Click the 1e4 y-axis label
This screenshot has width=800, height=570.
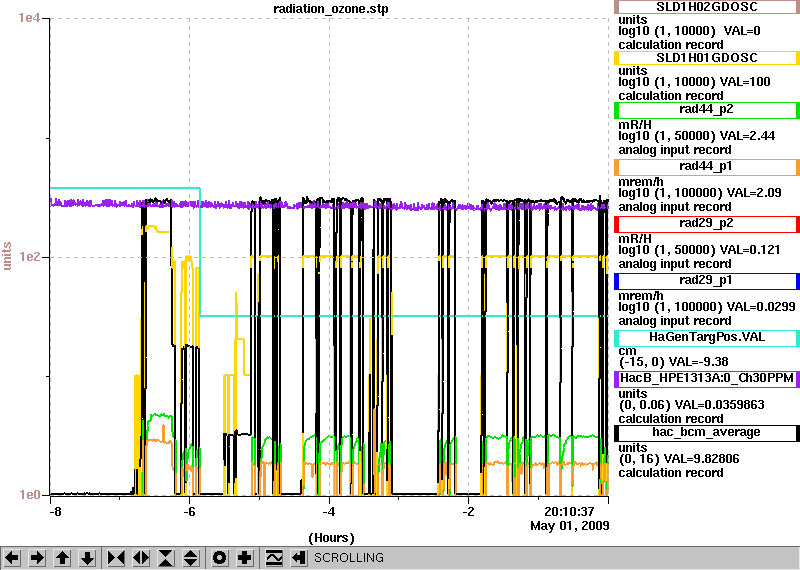27,18
